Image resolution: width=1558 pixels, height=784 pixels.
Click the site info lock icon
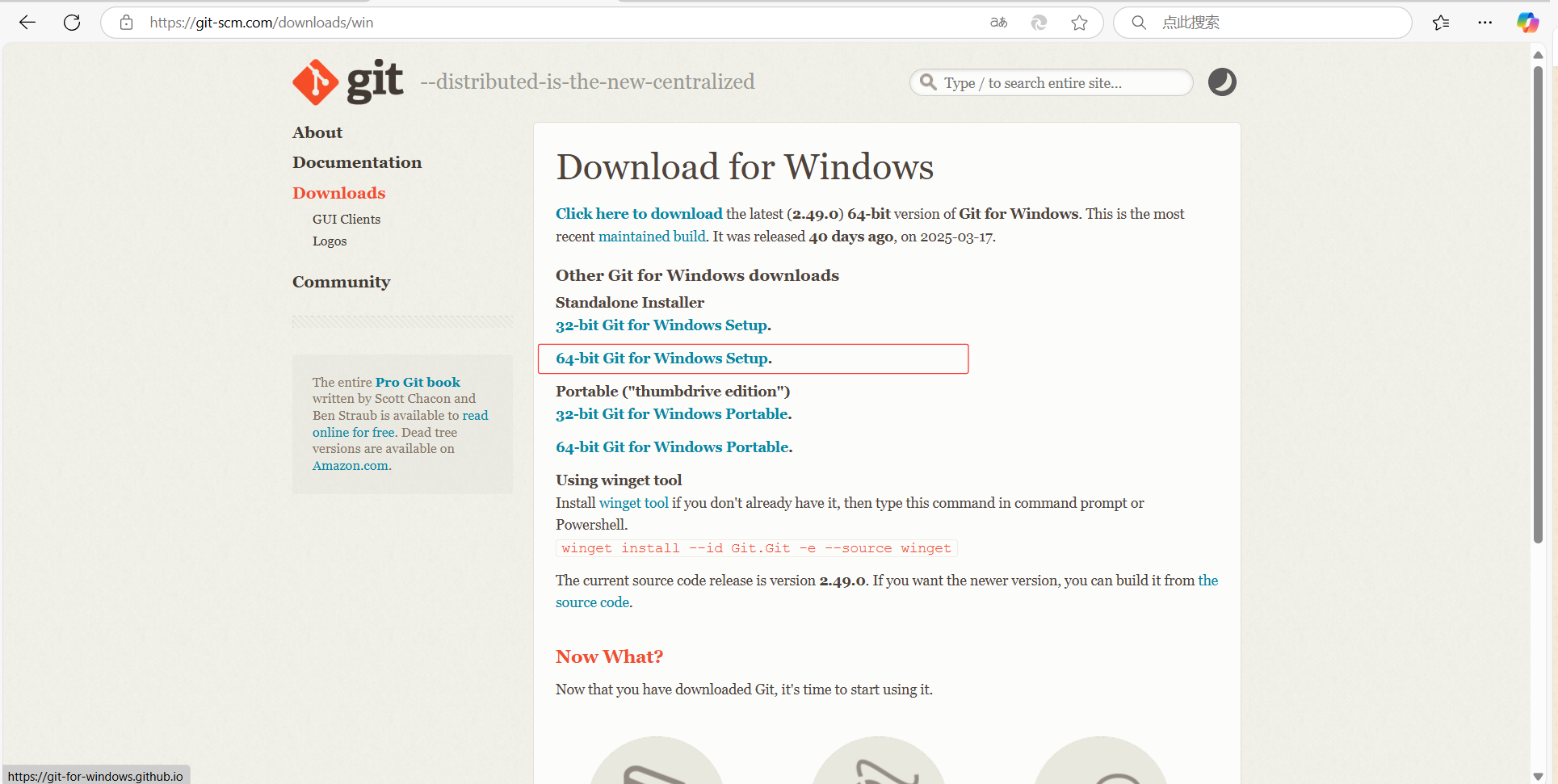[x=126, y=23]
